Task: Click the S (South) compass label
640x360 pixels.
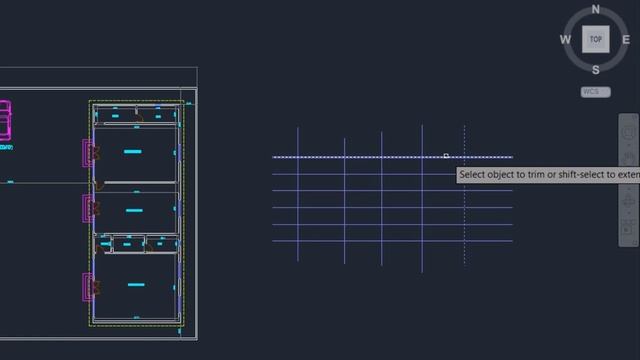Action: (596, 70)
